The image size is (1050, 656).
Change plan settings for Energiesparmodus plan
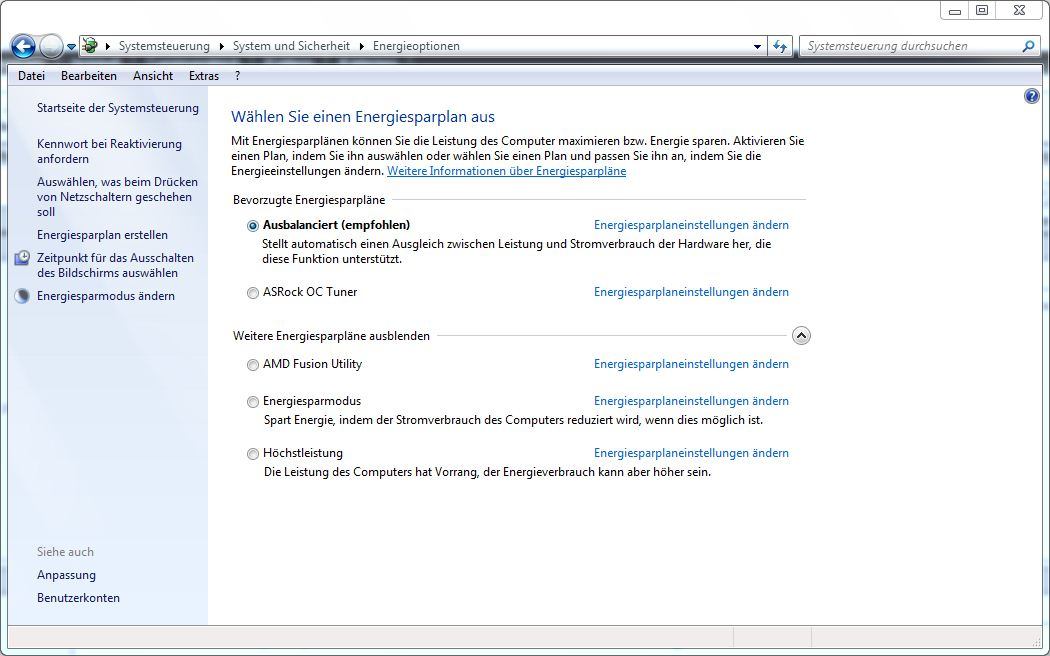pyautogui.click(x=691, y=401)
